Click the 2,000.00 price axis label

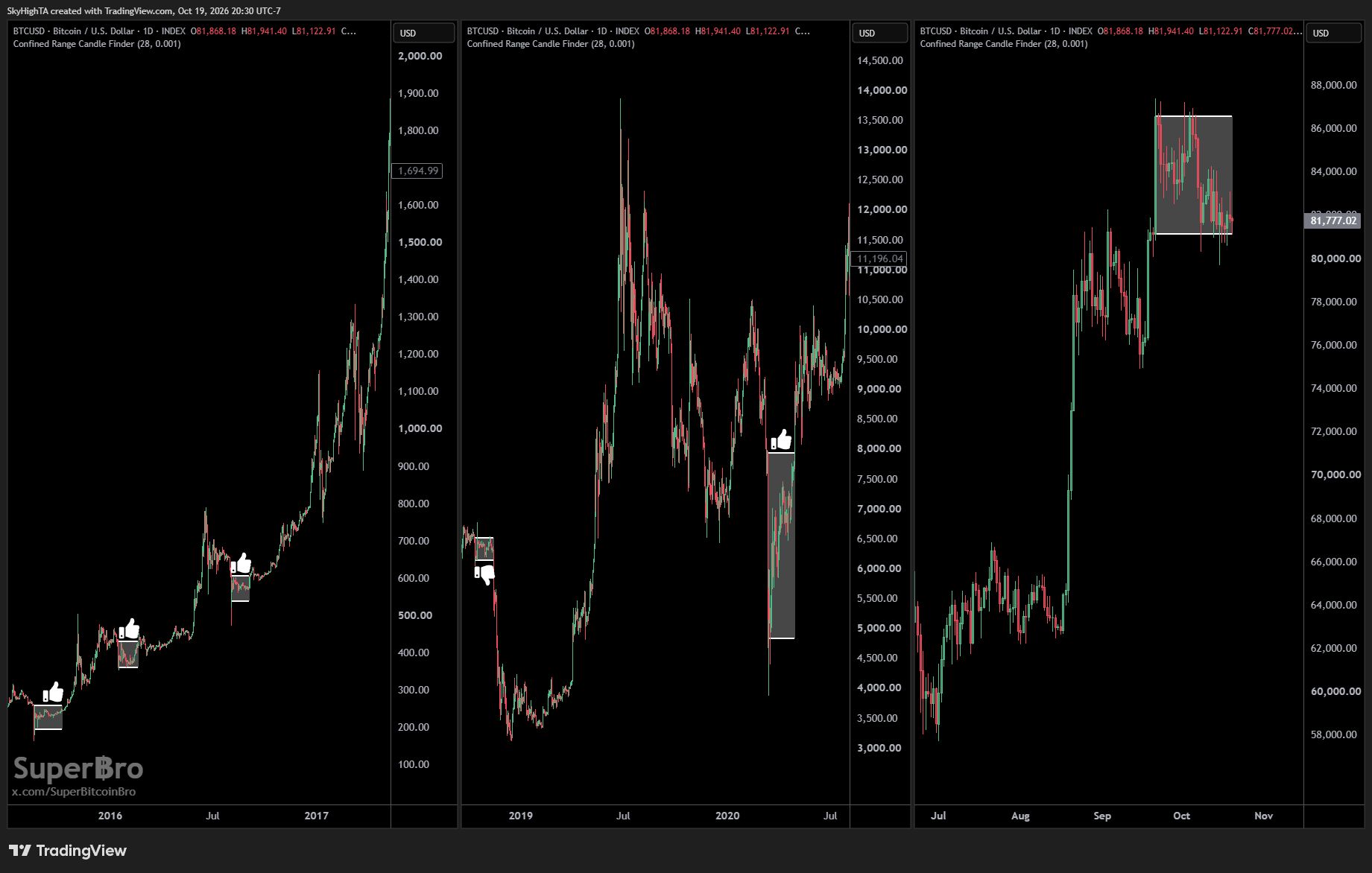click(420, 56)
